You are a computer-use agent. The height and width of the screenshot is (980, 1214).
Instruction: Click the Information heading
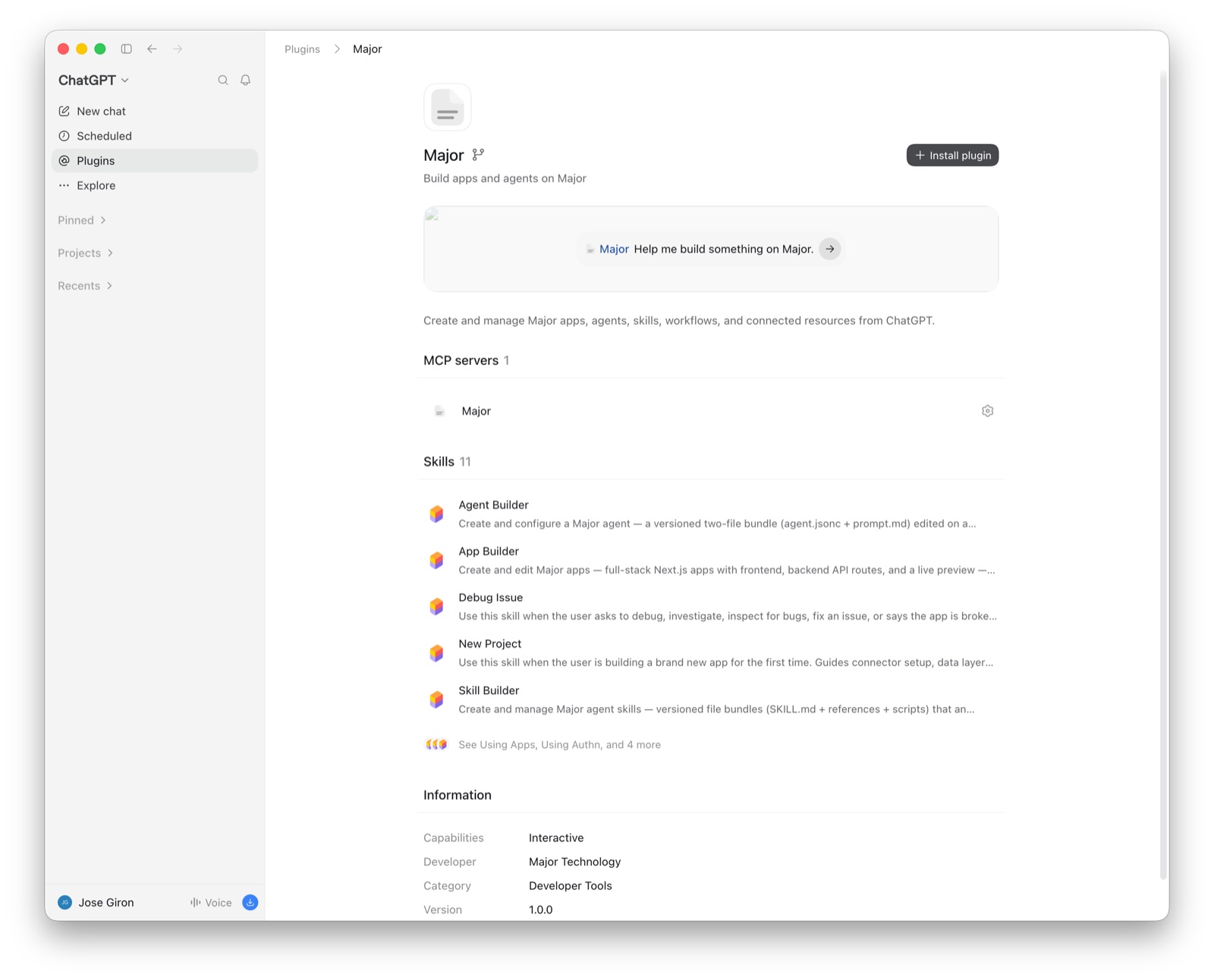[458, 795]
